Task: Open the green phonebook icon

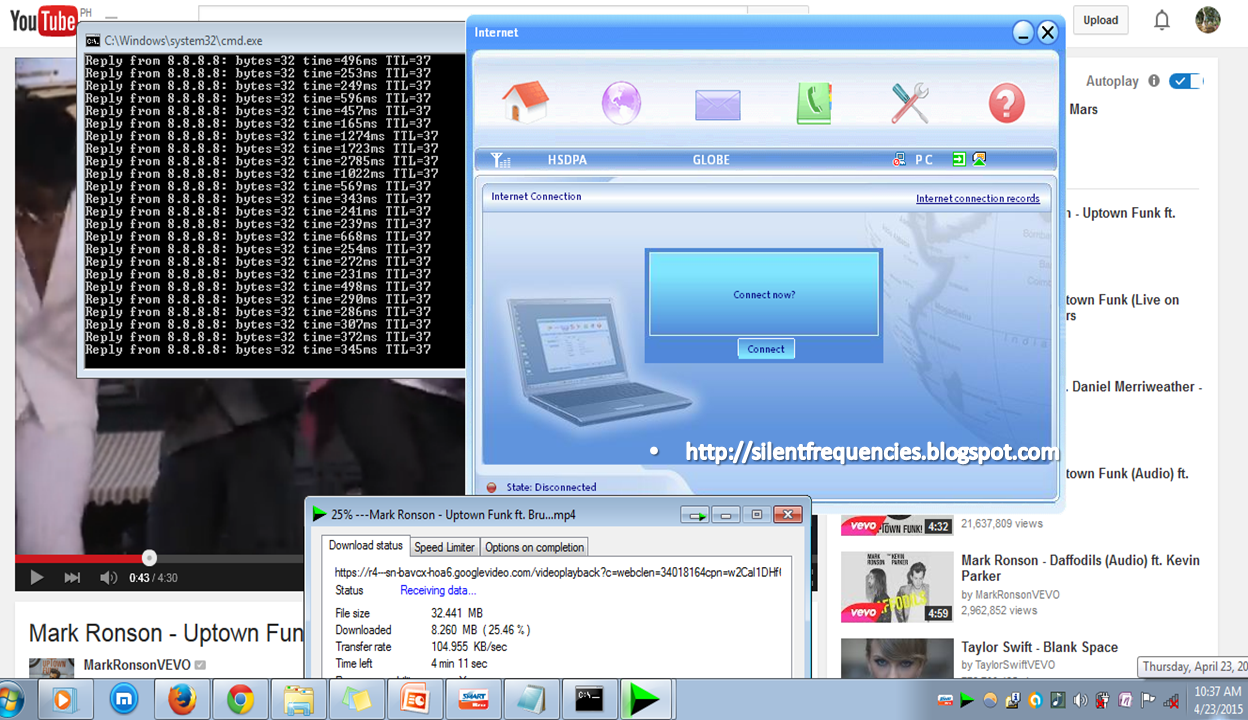Action: [814, 103]
